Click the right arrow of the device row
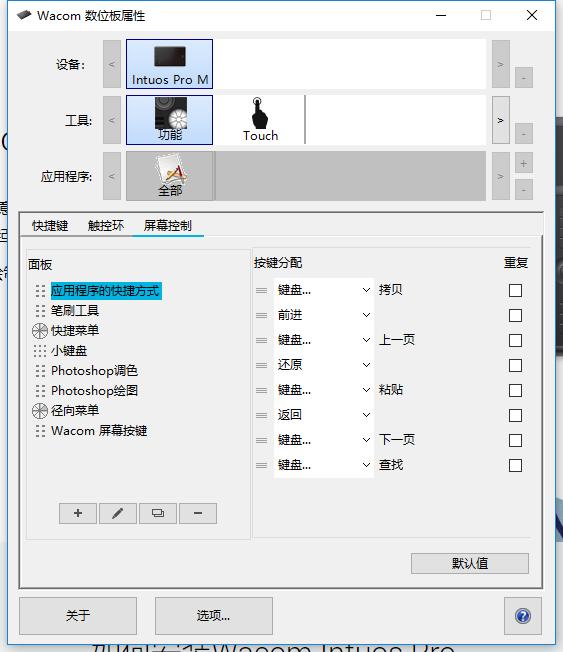563x652 pixels. (501, 64)
